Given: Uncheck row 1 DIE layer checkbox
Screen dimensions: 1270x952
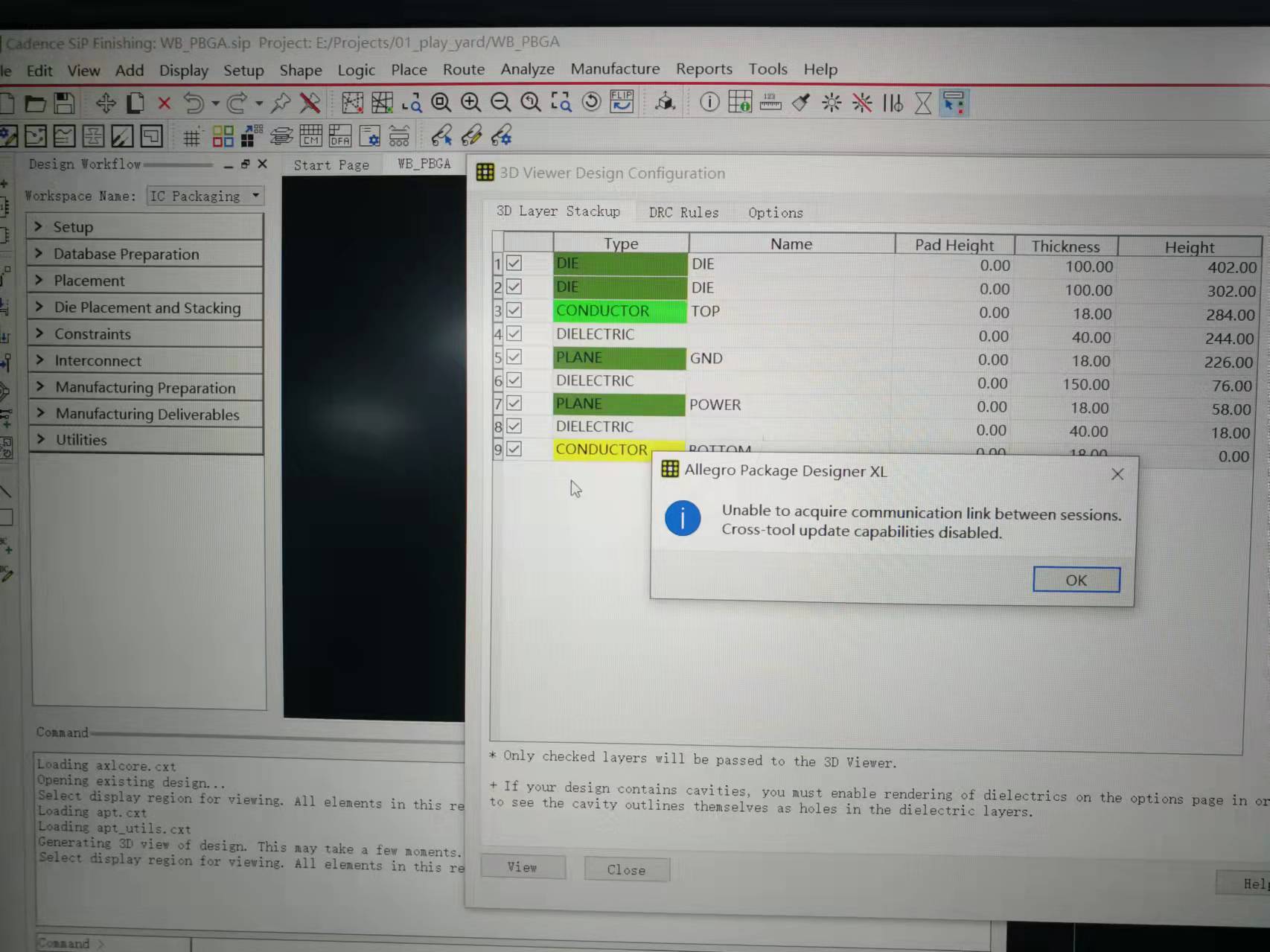Looking at the screenshot, I should pos(514,263).
